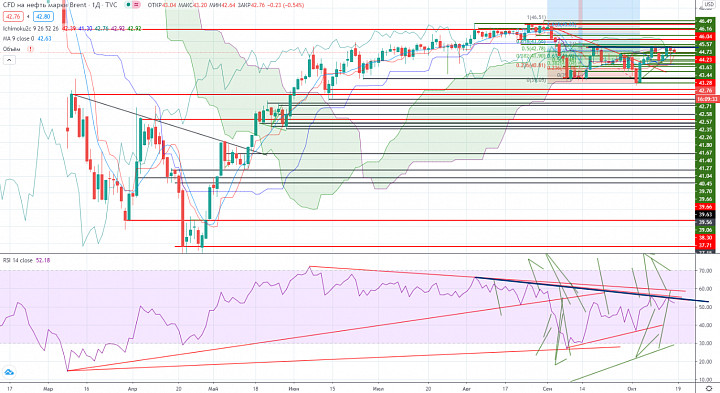Open chart settings gear at bottom-right corner
720x393 pixels.
coord(709,388)
